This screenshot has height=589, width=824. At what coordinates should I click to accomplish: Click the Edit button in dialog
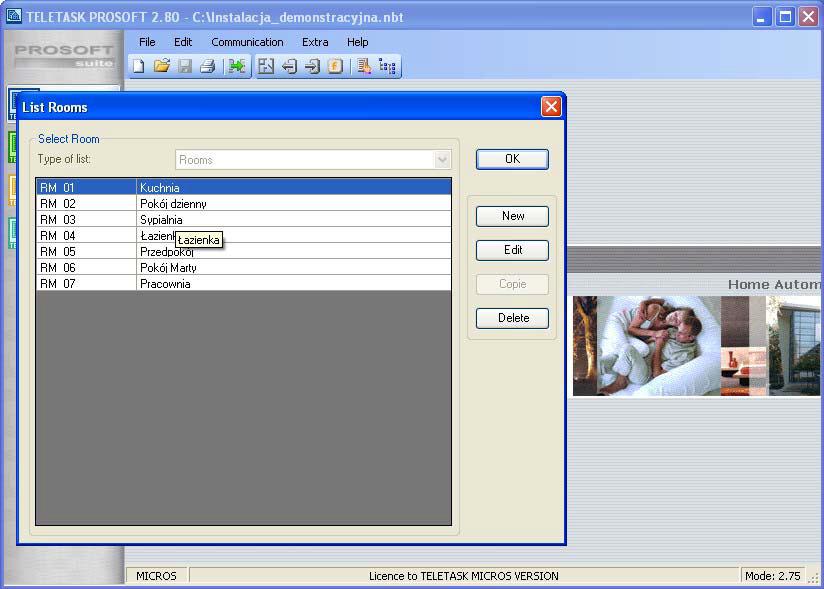(512, 250)
